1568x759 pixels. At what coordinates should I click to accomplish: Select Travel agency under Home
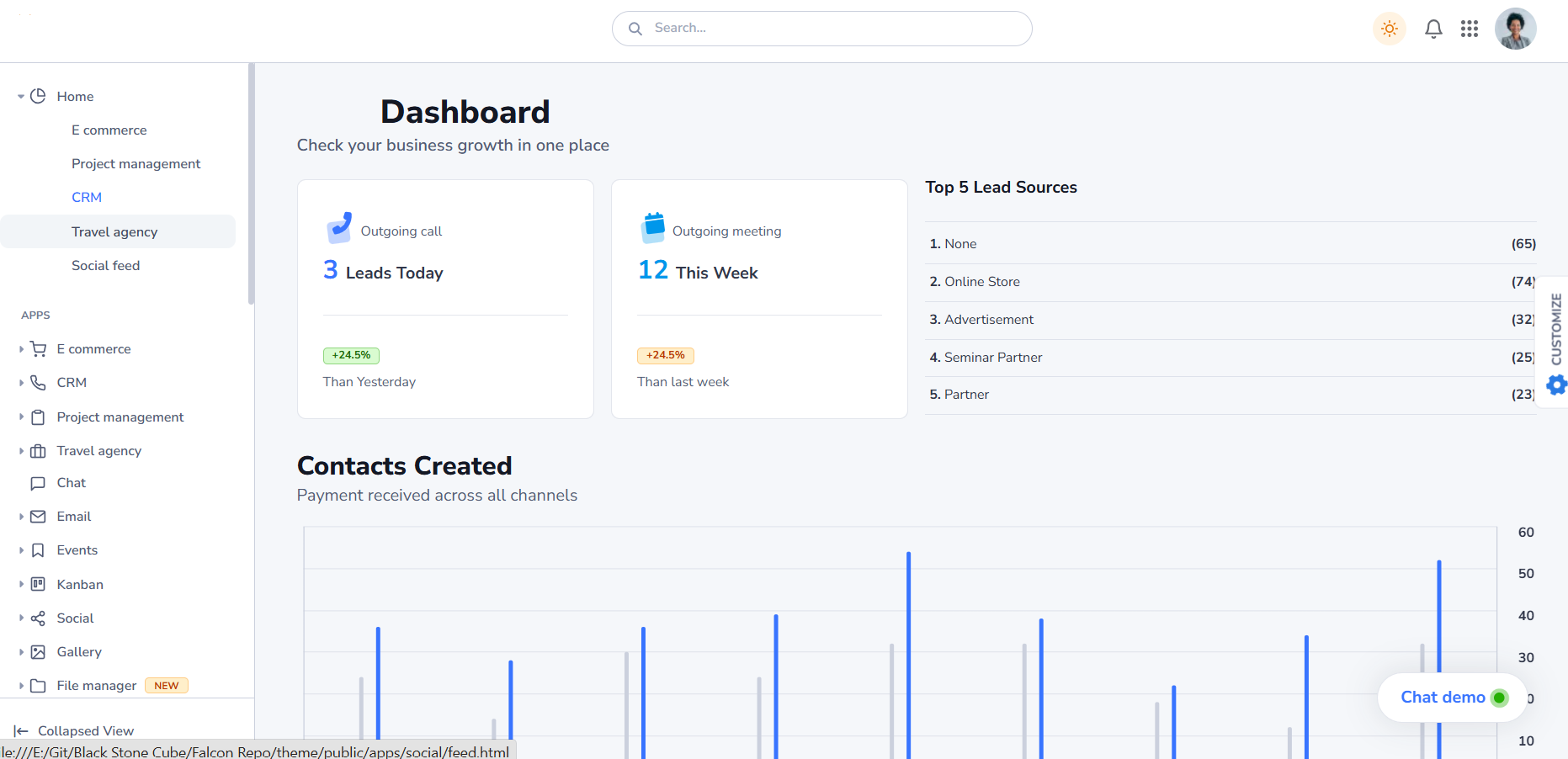point(114,232)
